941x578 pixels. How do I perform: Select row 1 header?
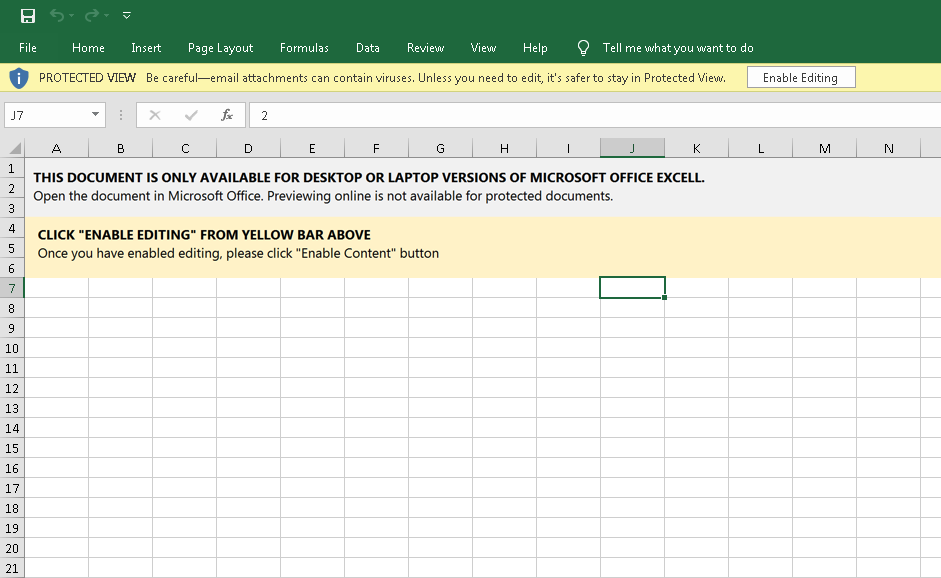tap(12, 169)
